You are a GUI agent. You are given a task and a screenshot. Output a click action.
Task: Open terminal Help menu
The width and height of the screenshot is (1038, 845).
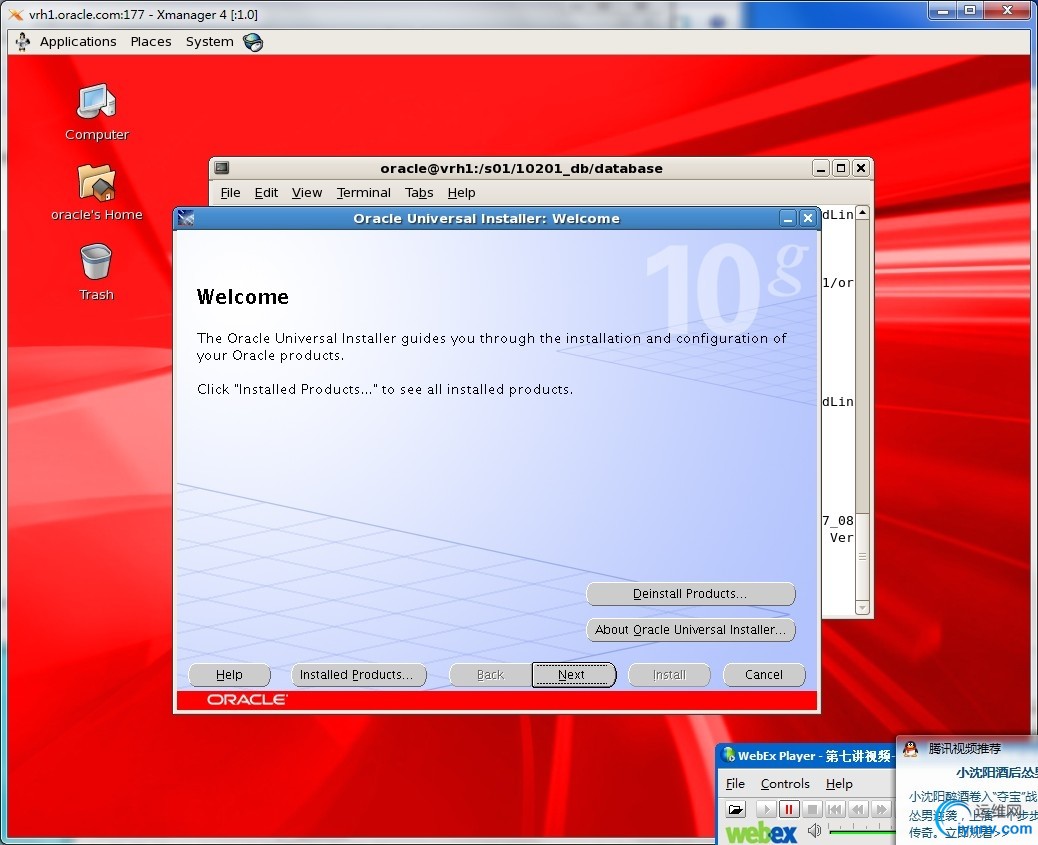click(461, 193)
